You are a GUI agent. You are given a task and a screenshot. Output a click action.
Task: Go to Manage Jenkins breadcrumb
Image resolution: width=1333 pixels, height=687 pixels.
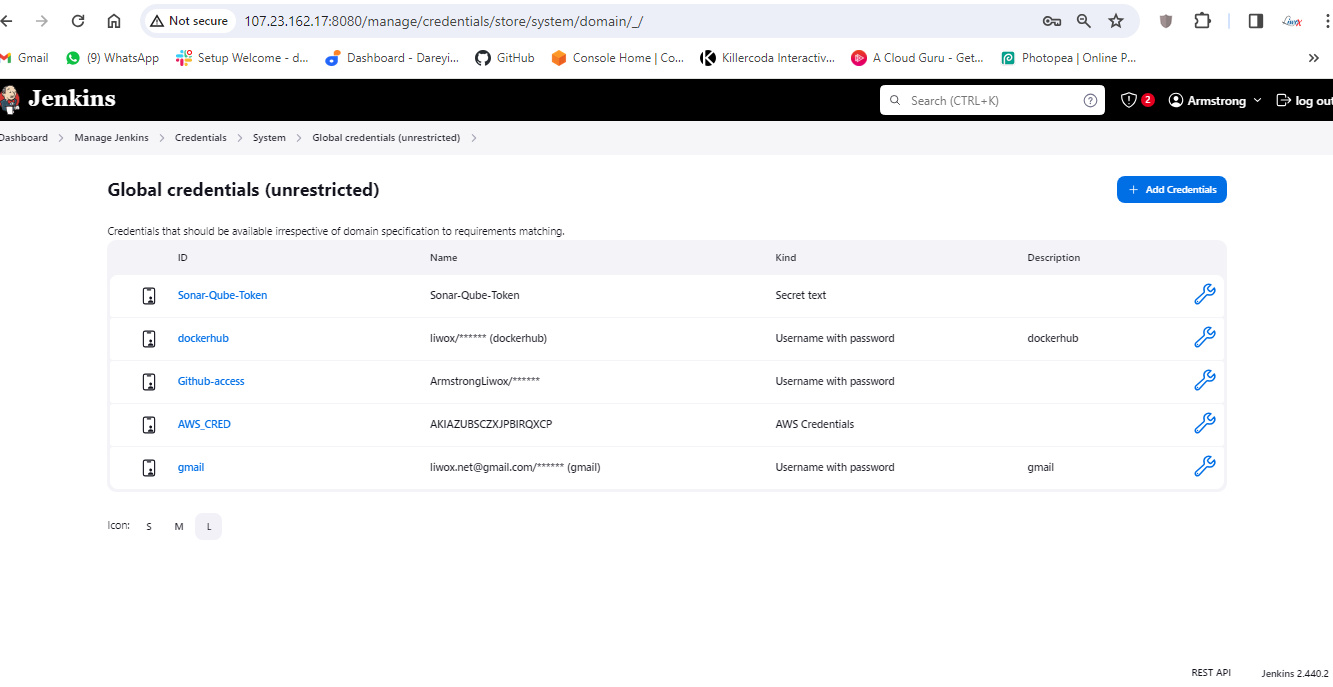click(111, 138)
